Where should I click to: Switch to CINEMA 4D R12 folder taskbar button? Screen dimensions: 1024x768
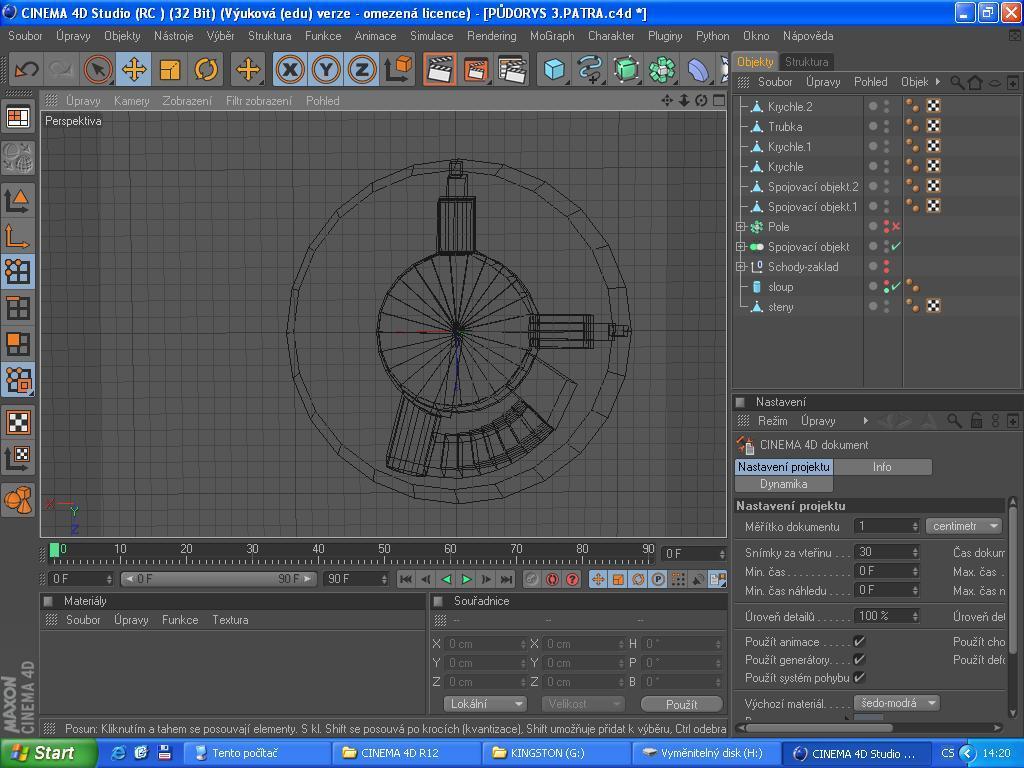point(406,753)
